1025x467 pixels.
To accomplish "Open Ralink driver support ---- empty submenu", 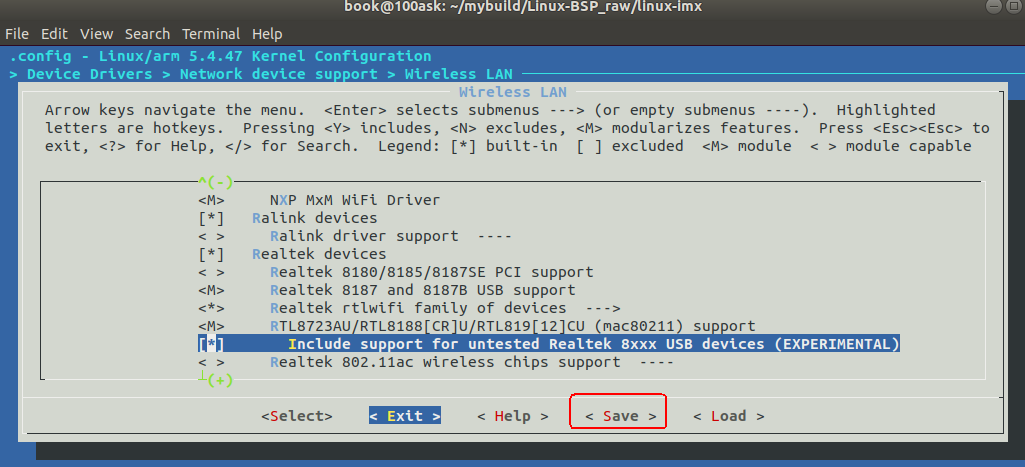I will (x=494, y=236).
